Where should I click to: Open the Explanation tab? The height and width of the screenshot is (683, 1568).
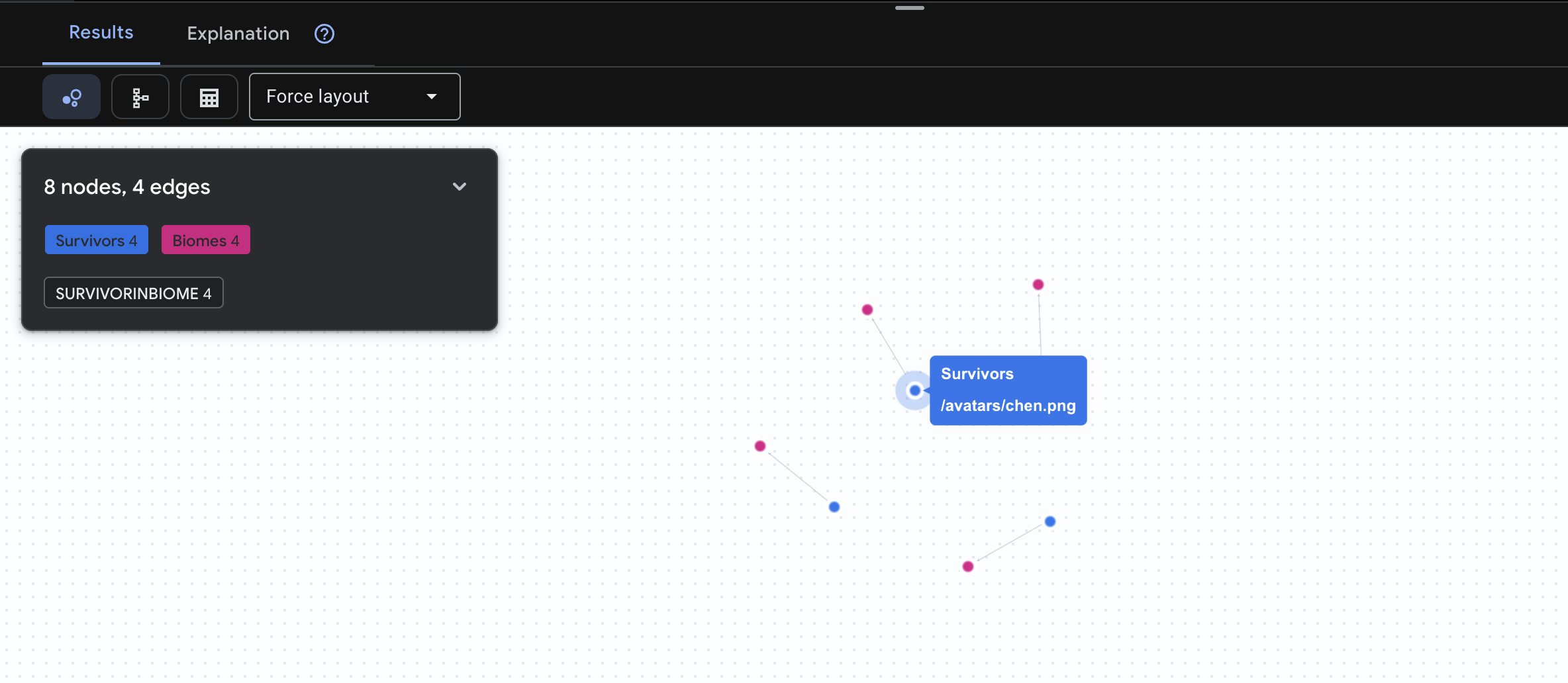click(x=238, y=34)
